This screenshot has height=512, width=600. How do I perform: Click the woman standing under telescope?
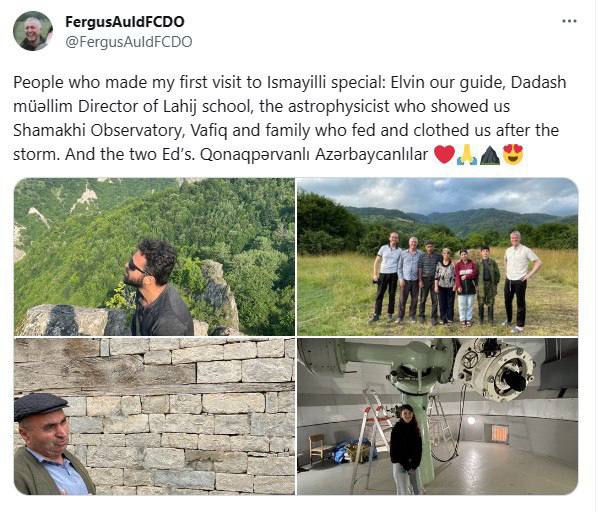pos(406,448)
